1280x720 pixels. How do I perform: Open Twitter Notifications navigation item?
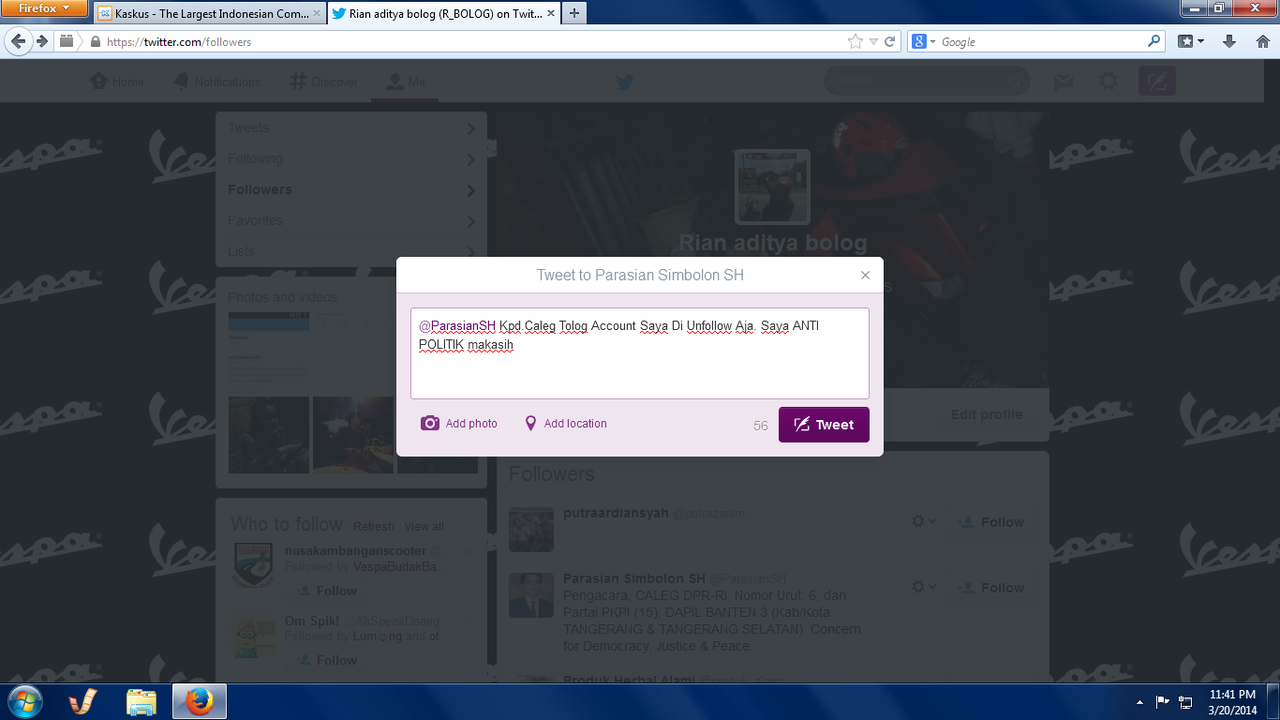point(217,82)
